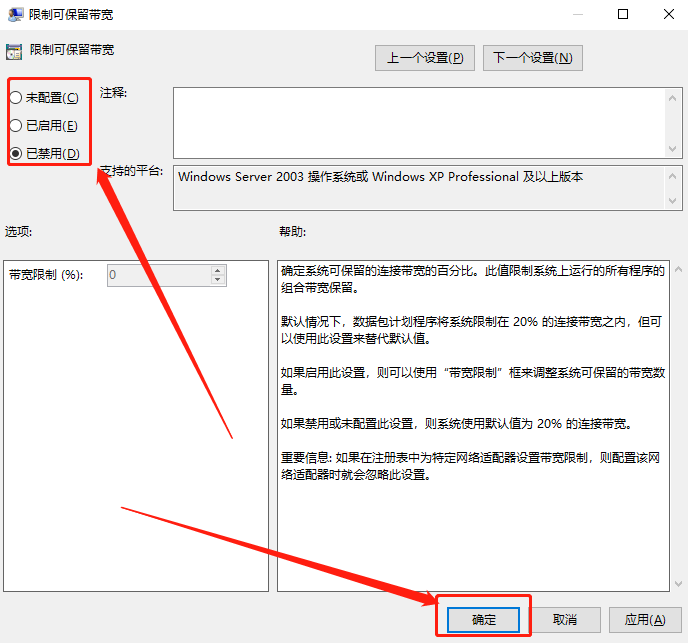Click the down arrow of the 注释 box scrollbar
Image resolution: width=688 pixels, height=643 pixels.
[674, 150]
